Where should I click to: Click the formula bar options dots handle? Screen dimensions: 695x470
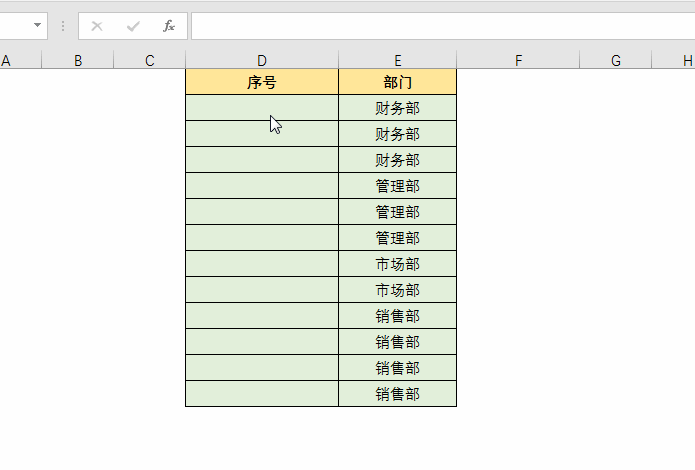click(x=63, y=26)
